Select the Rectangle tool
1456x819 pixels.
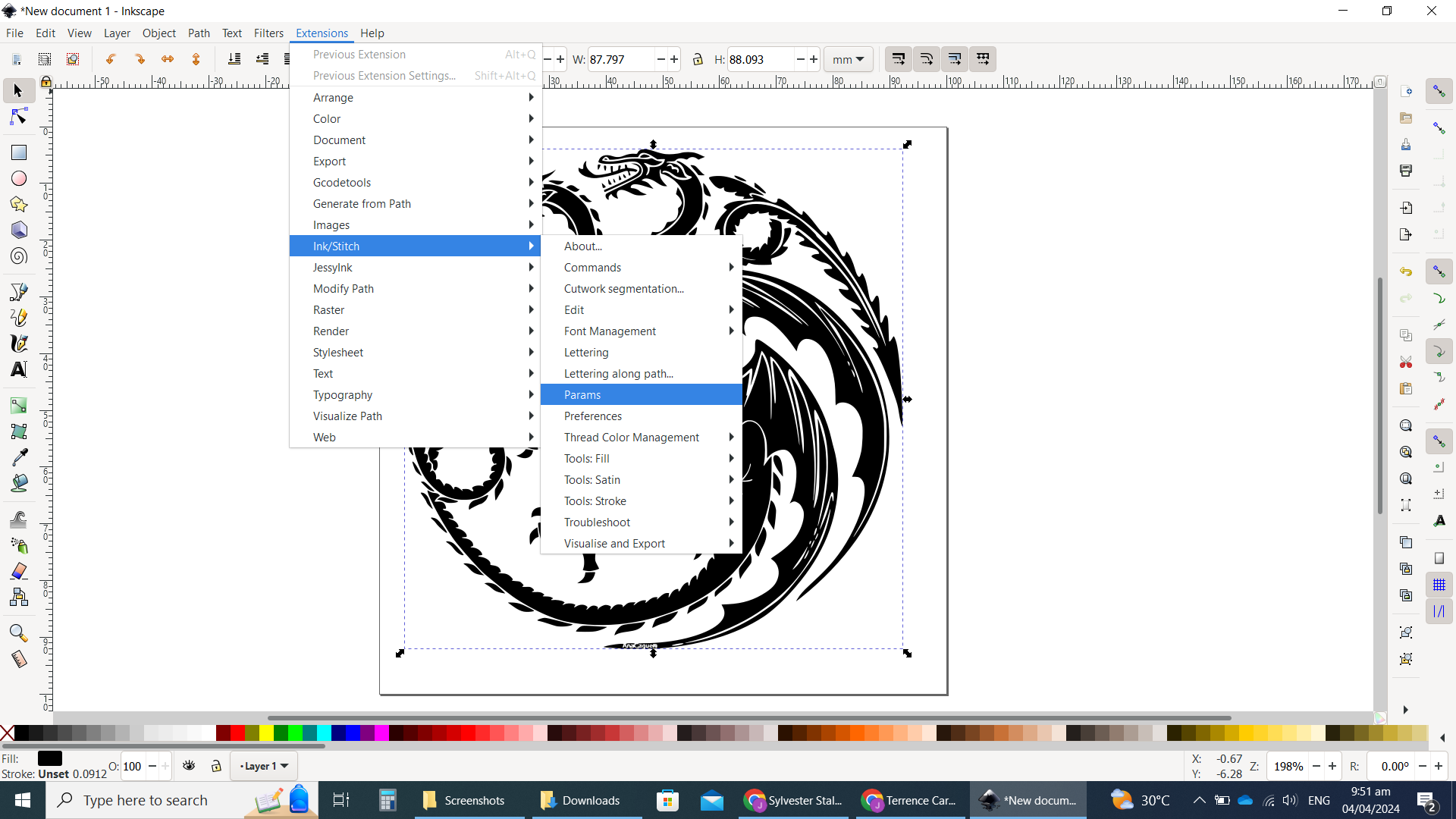pos(18,152)
